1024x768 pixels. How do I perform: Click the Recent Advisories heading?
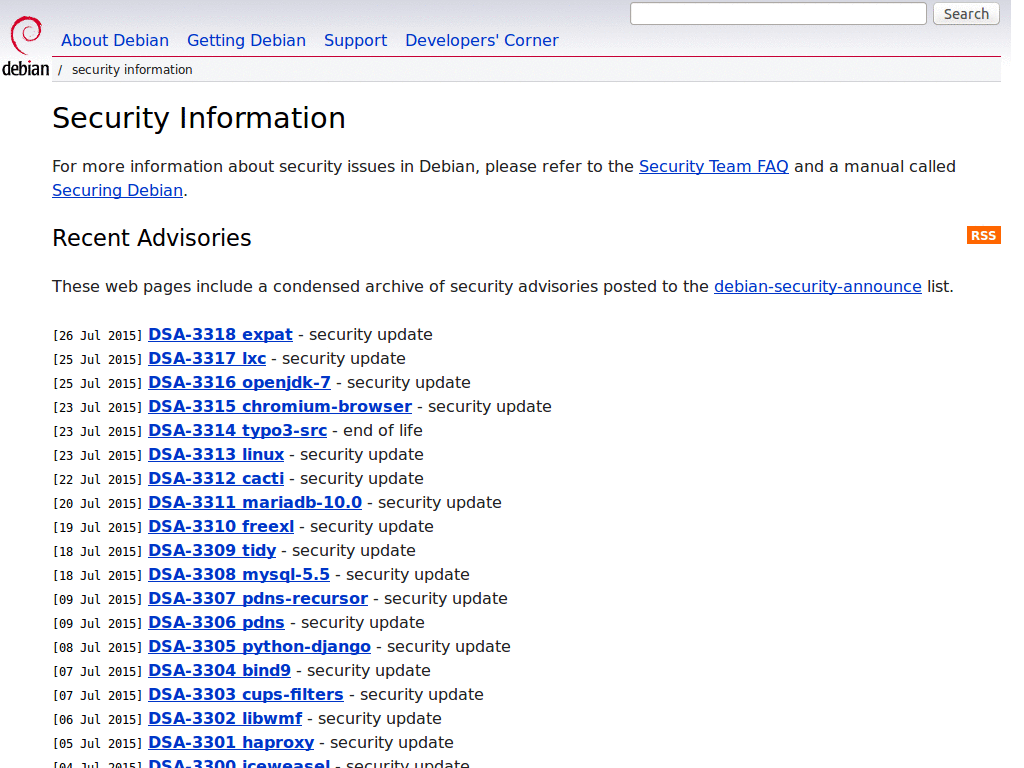point(152,238)
